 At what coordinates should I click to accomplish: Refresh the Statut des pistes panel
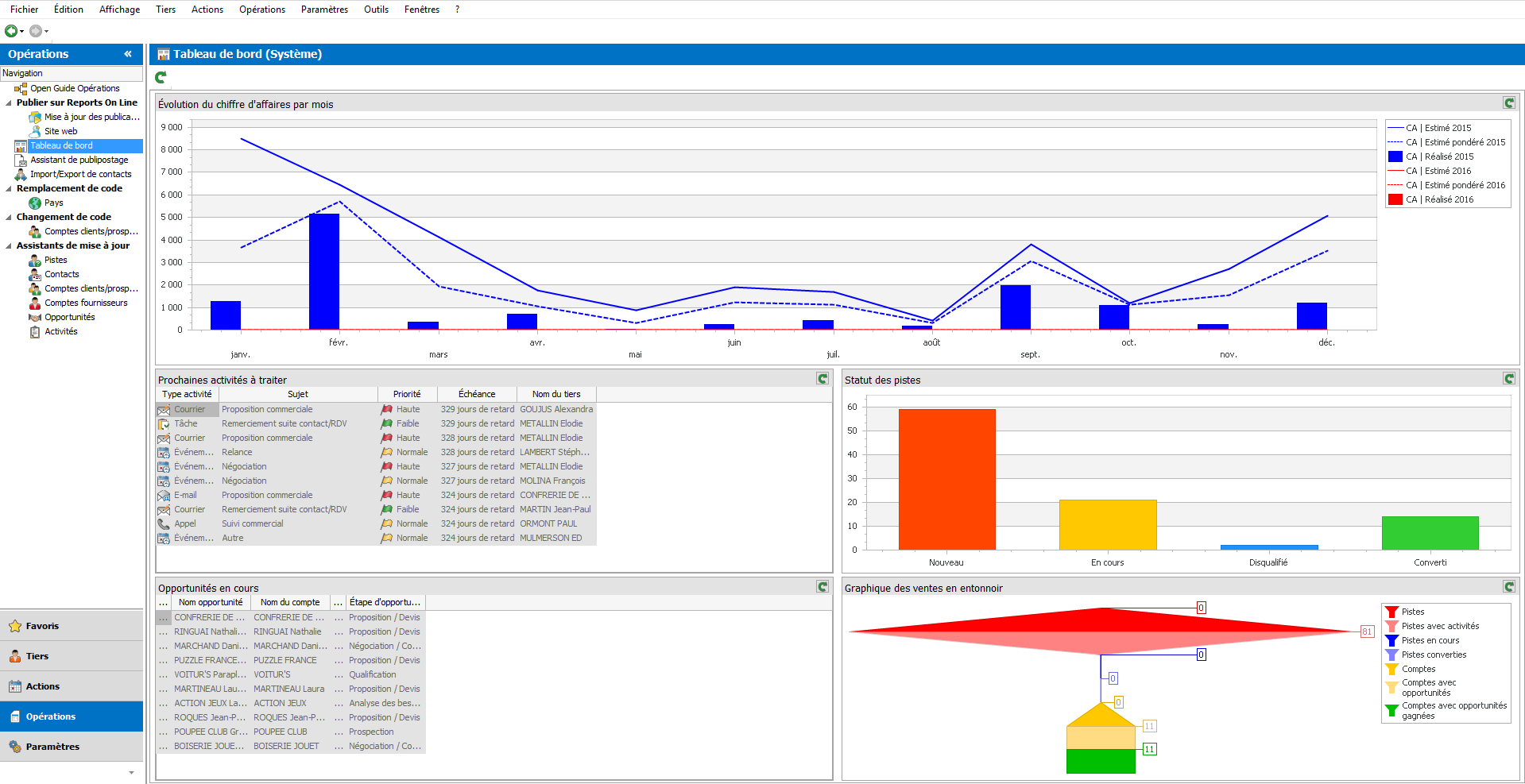1508,378
